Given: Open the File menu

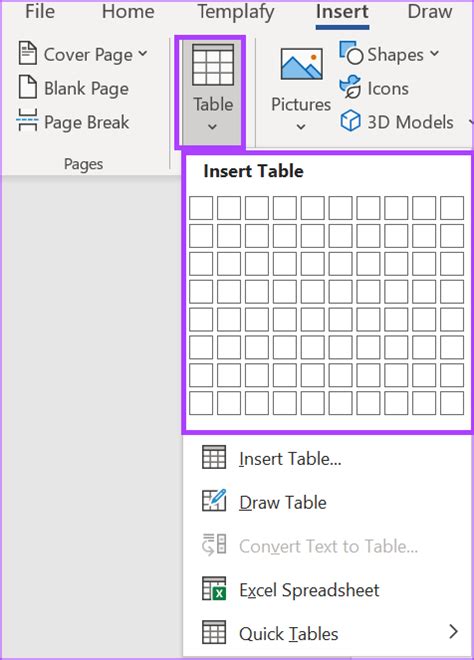Looking at the screenshot, I should [x=40, y=11].
